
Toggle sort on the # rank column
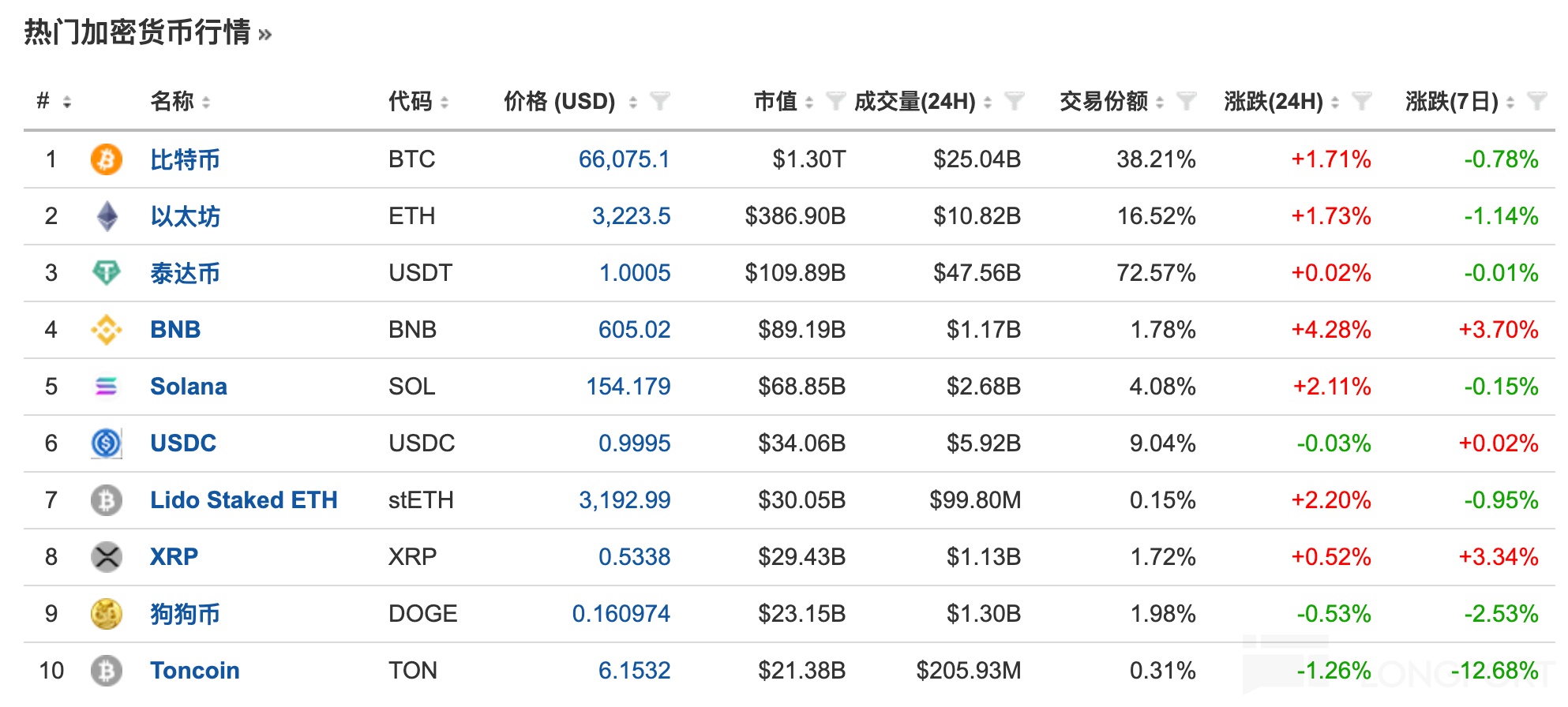click(67, 102)
